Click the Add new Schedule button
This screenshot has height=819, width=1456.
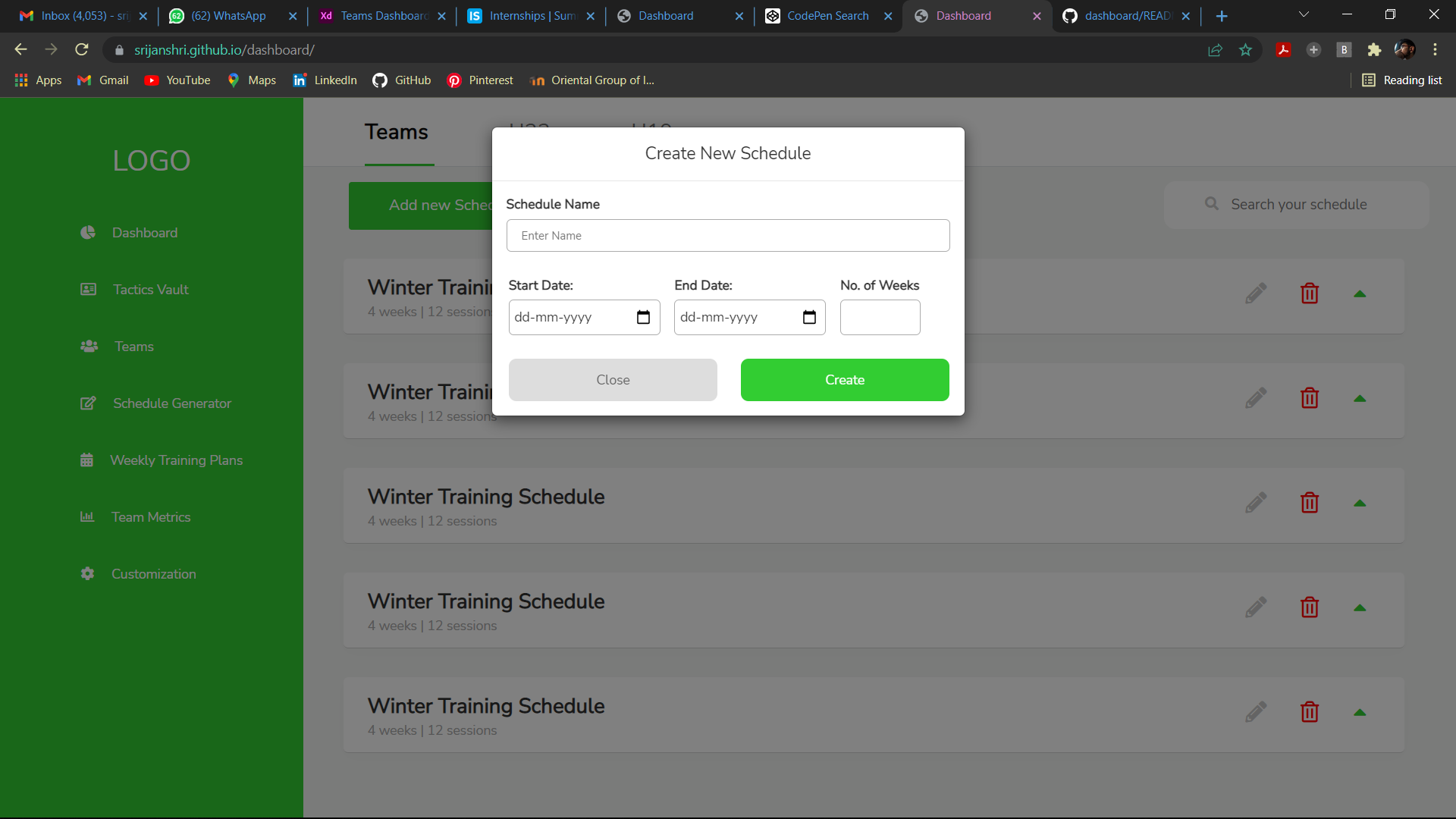(421, 206)
